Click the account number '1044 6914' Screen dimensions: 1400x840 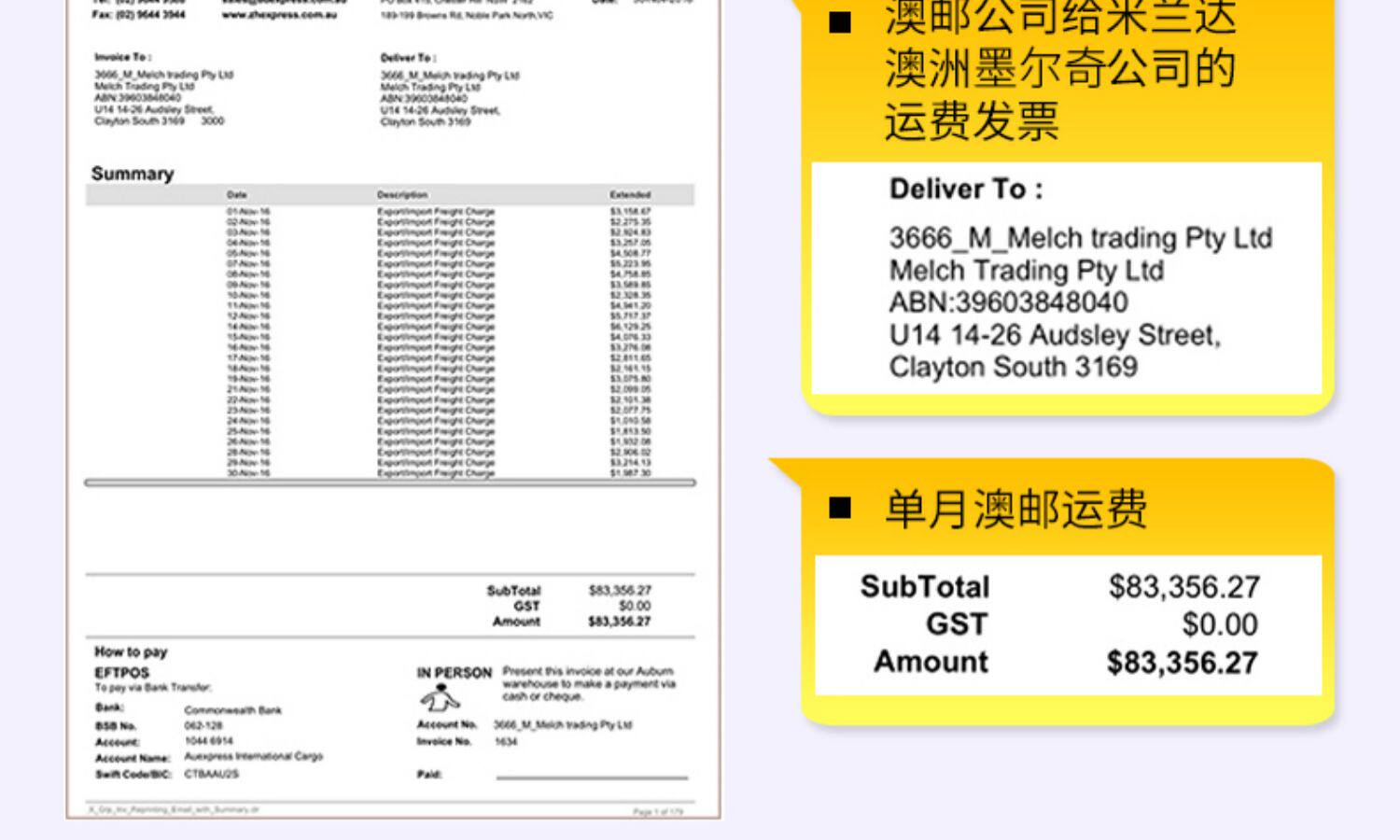click(209, 741)
